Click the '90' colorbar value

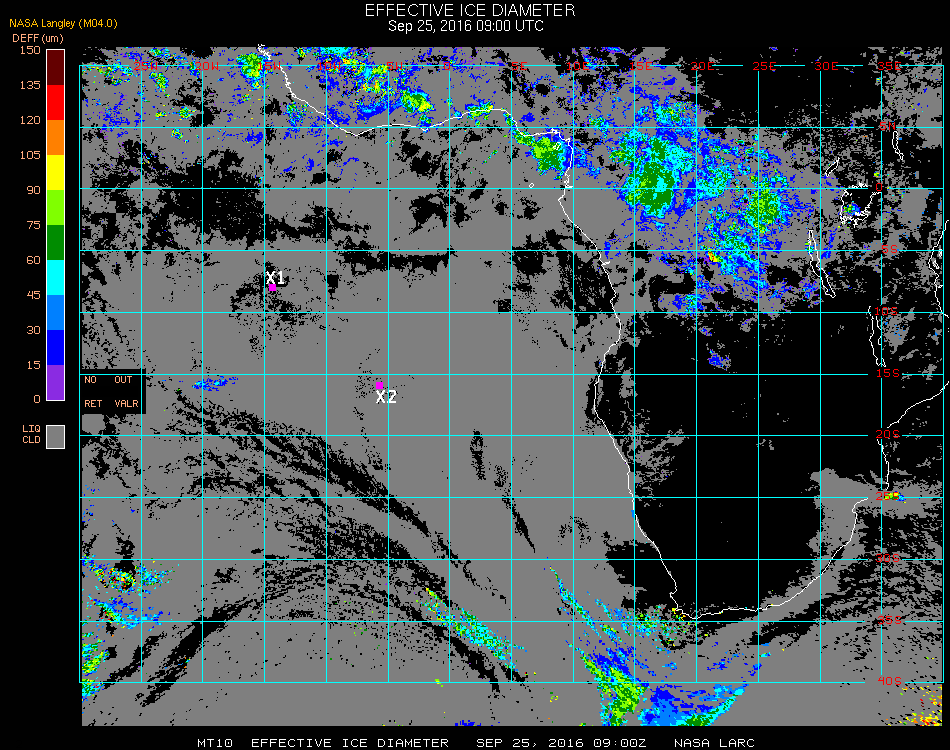[x=33, y=190]
